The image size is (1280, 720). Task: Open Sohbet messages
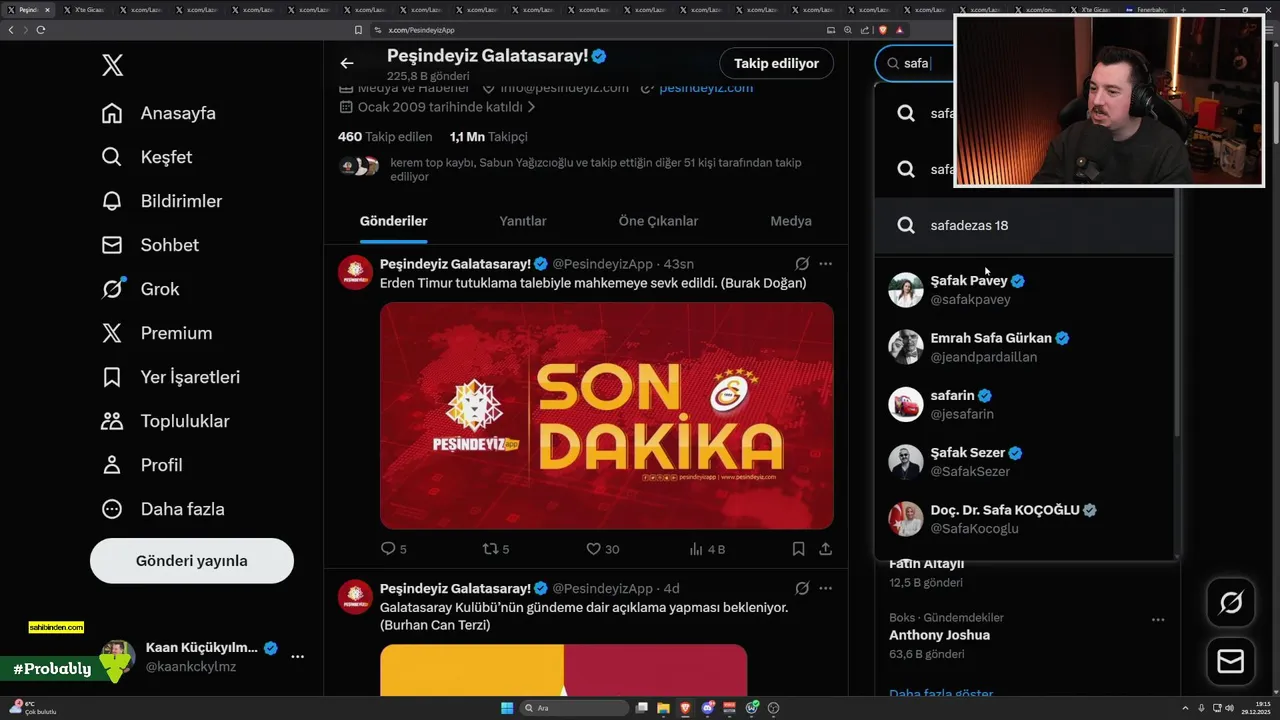(150, 245)
